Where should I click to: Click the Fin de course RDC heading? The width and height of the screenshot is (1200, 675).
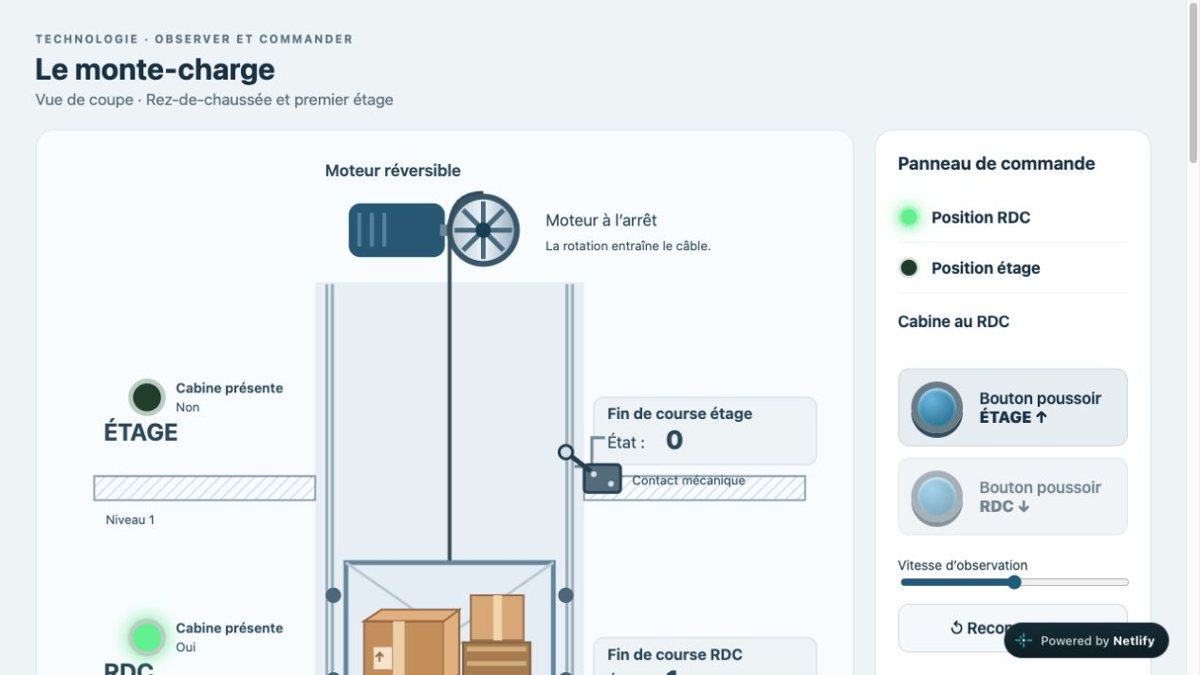pyautogui.click(x=675, y=655)
